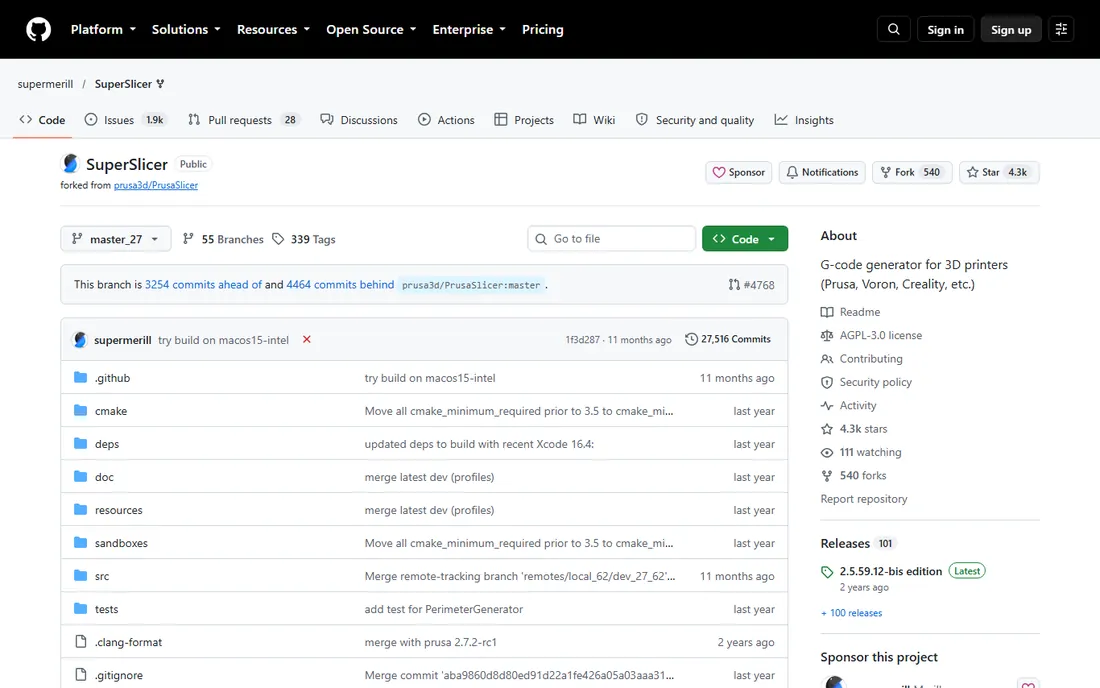
Task: View the Insights tab
Action: click(x=804, y=120)
